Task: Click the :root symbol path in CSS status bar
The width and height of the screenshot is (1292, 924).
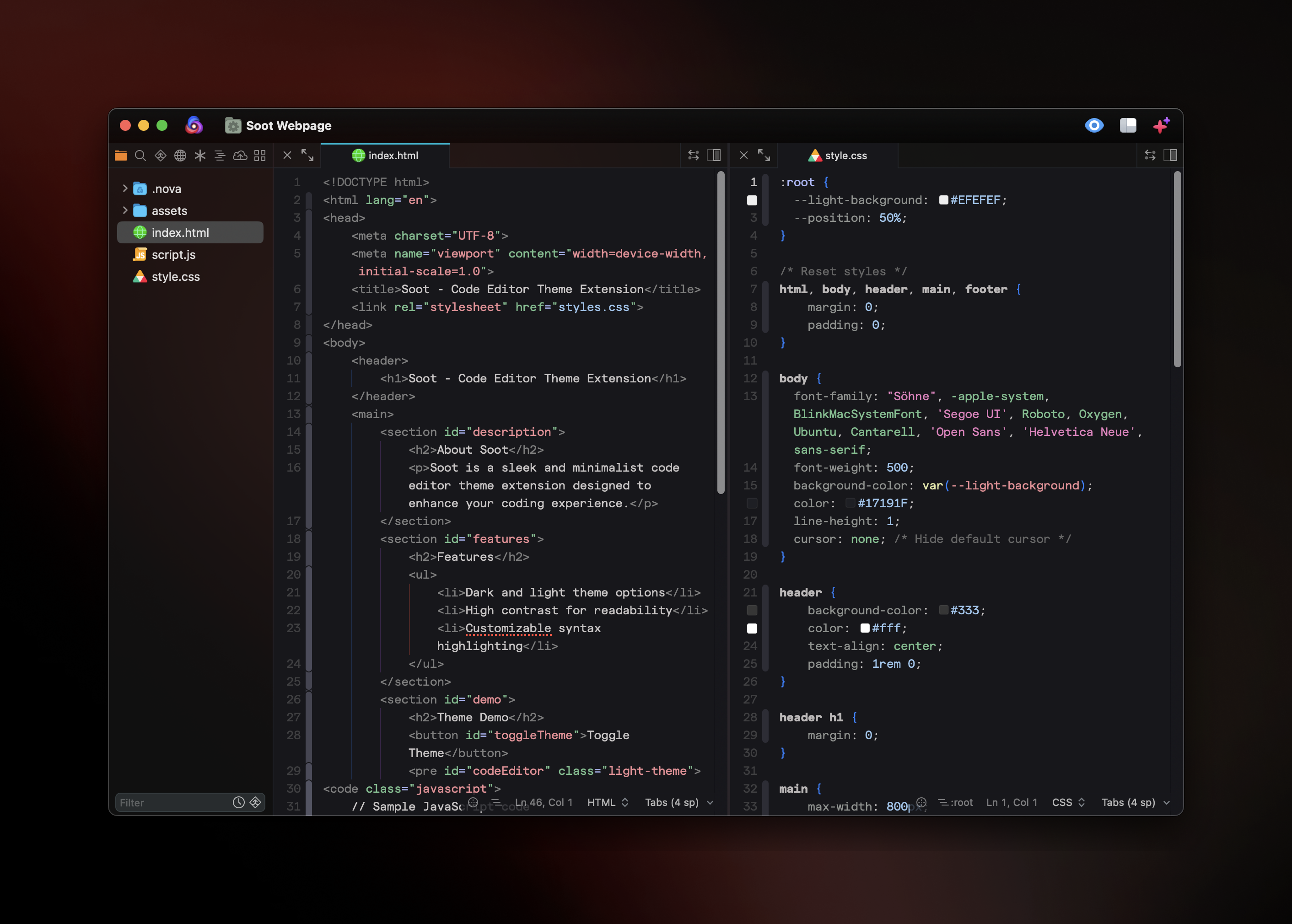Action: click(x=956, y=802)
